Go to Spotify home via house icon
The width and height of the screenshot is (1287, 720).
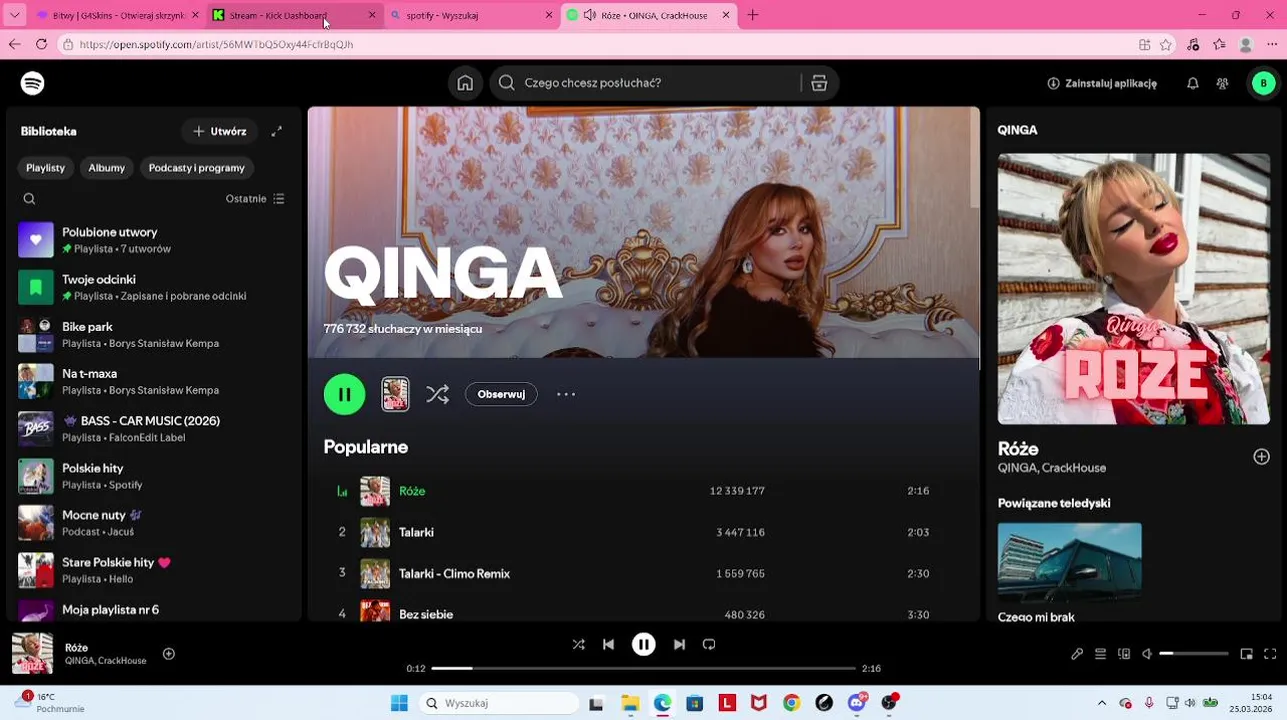465,83
